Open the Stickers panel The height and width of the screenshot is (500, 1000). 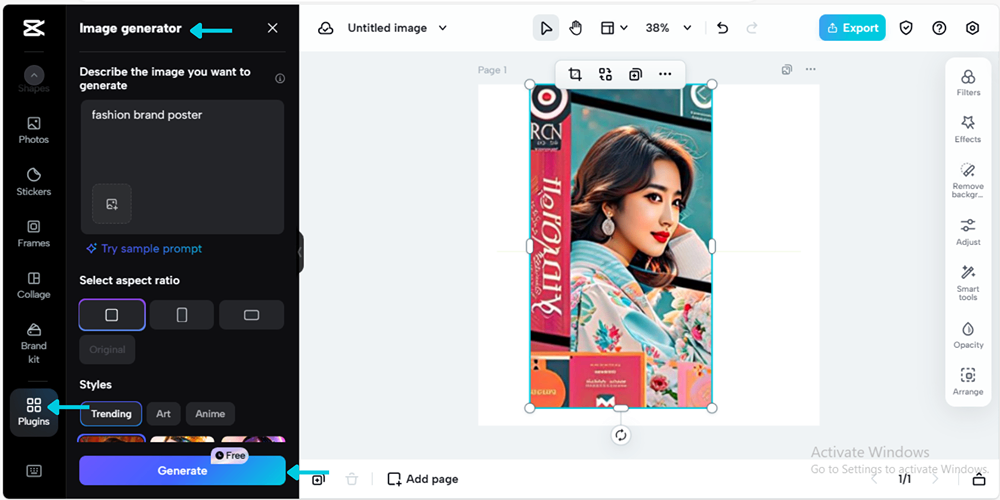[x=34, y=182]
